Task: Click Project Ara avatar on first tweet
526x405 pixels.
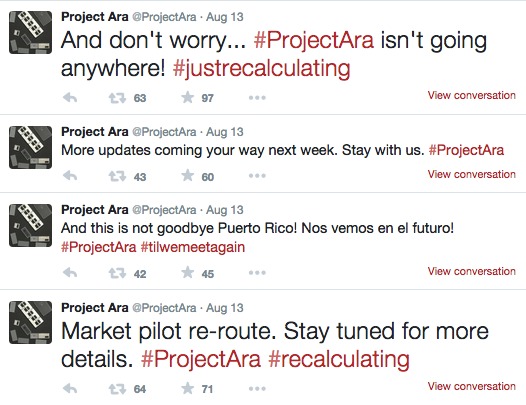Action: pos(31,33)
